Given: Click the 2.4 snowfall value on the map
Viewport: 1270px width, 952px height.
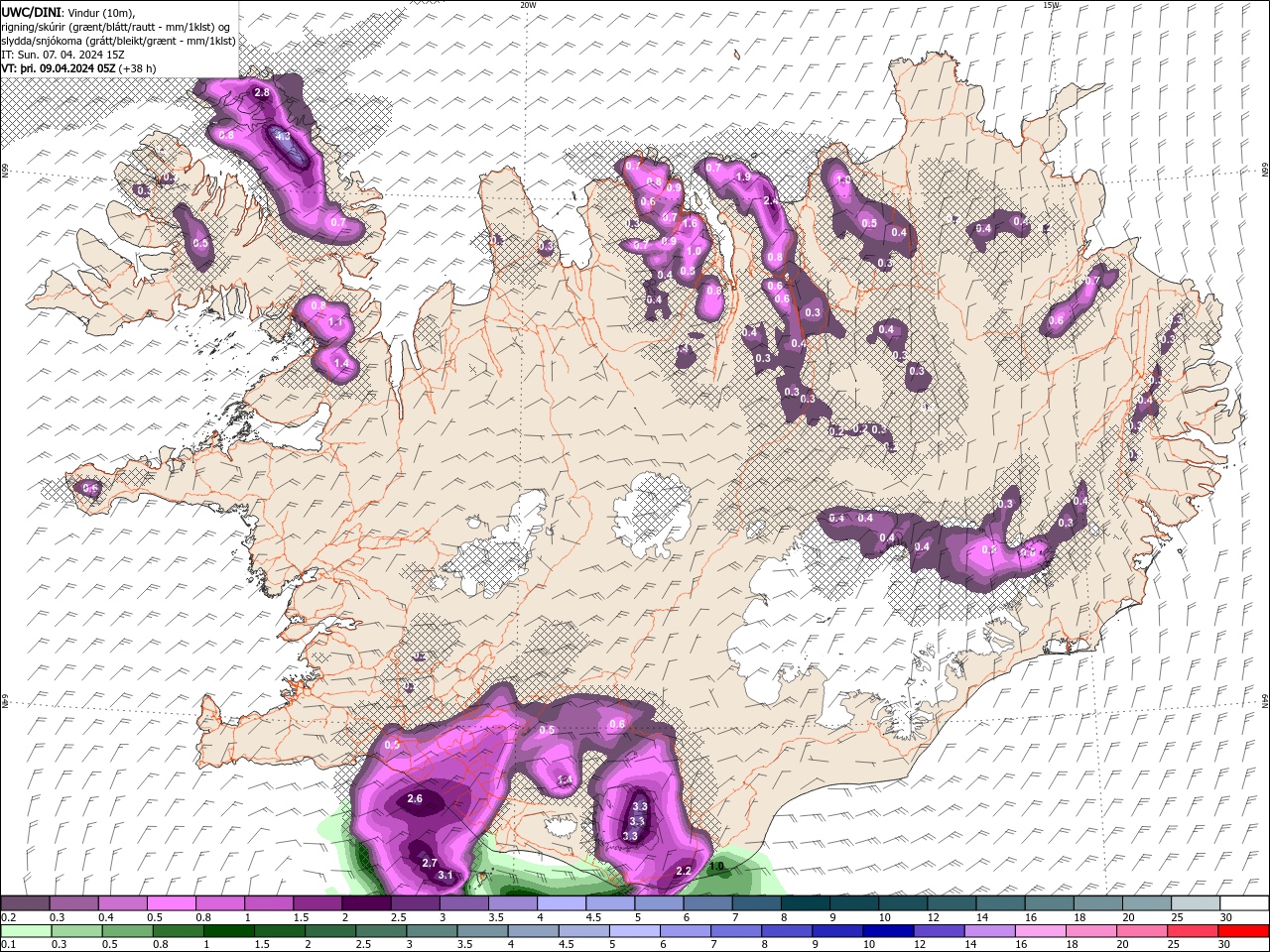Looking at the screenshot, I should point(771,200).
